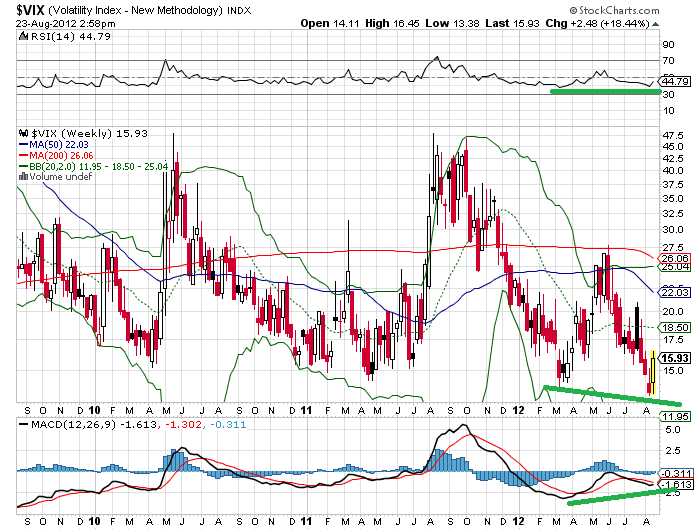Click the 17.5 price axis tick
Viewport: 700px width, 530px height.
673,339
